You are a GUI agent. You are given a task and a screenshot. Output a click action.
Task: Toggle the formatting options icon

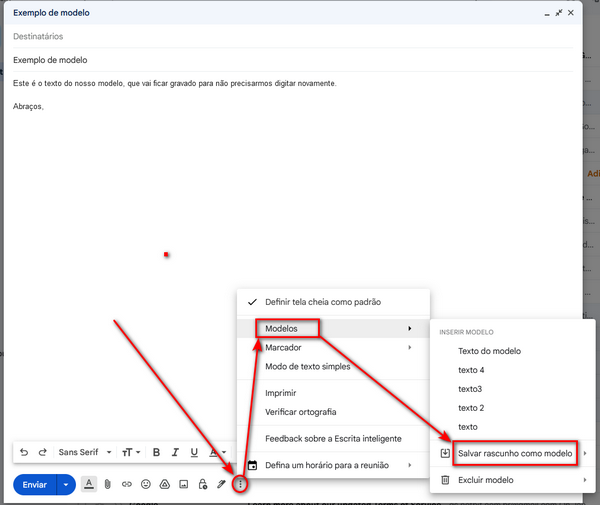coord(89,484)
